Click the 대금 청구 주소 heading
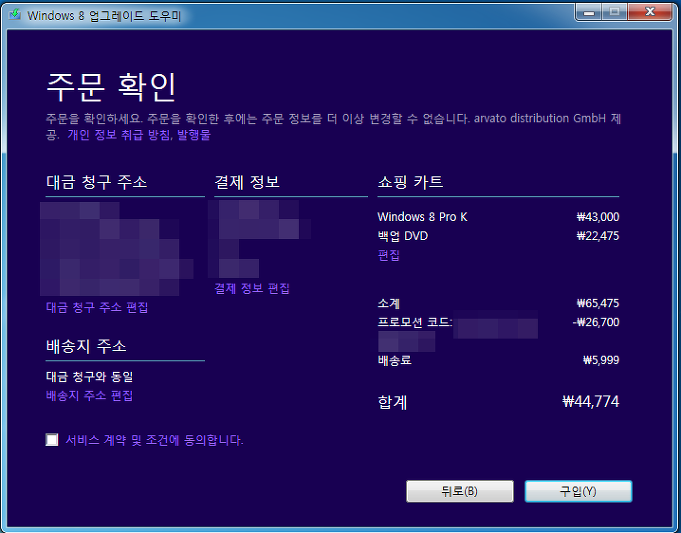Viewport: 681px width, 533px height. [x=96, y=182]
